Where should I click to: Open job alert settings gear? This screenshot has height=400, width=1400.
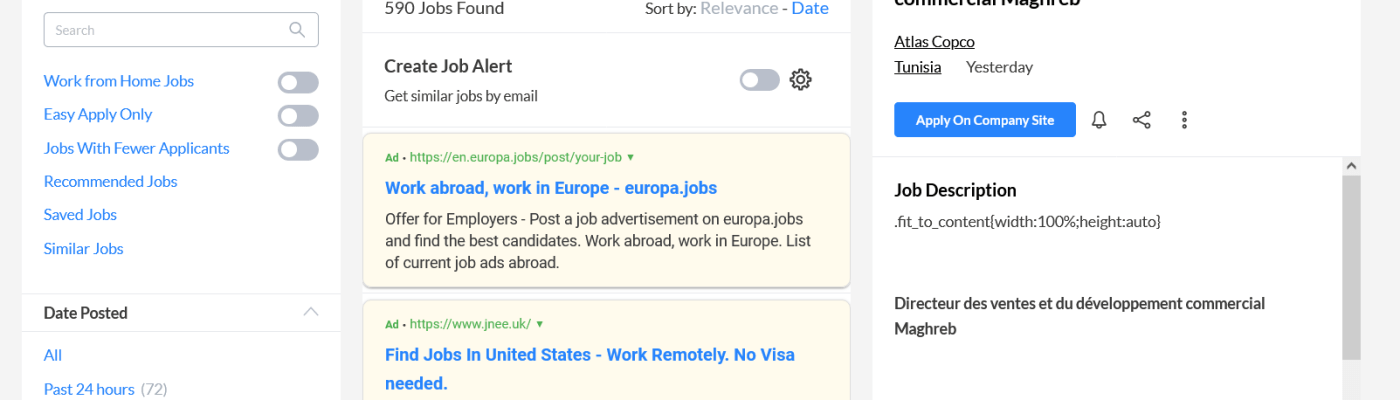[800, 80]
